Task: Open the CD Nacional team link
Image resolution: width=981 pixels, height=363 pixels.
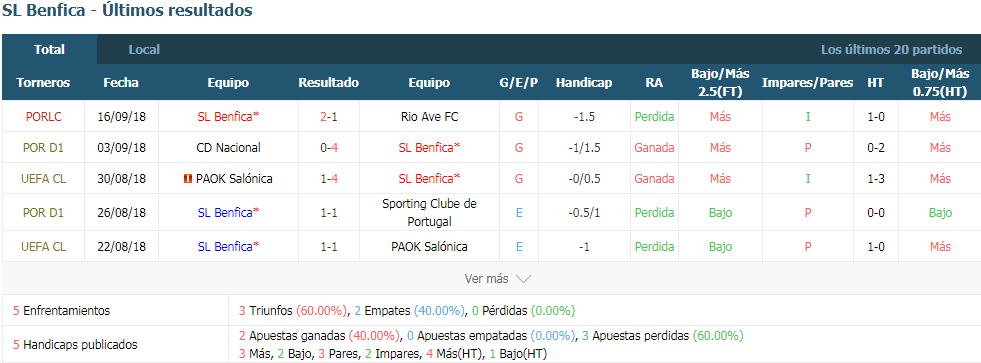Action: 228,148
